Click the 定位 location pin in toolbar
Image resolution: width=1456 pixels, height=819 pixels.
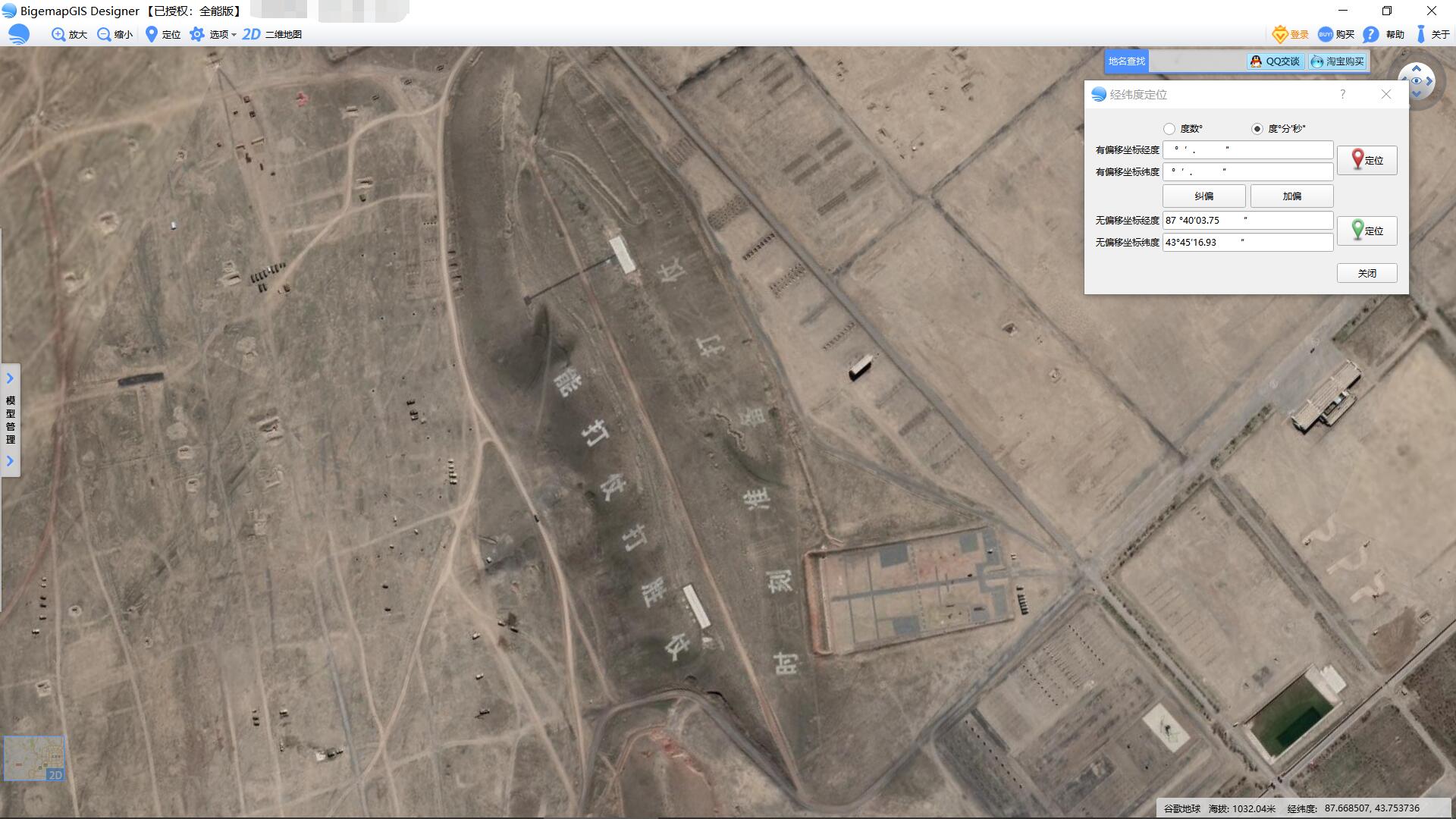click(x=152, y=34)
